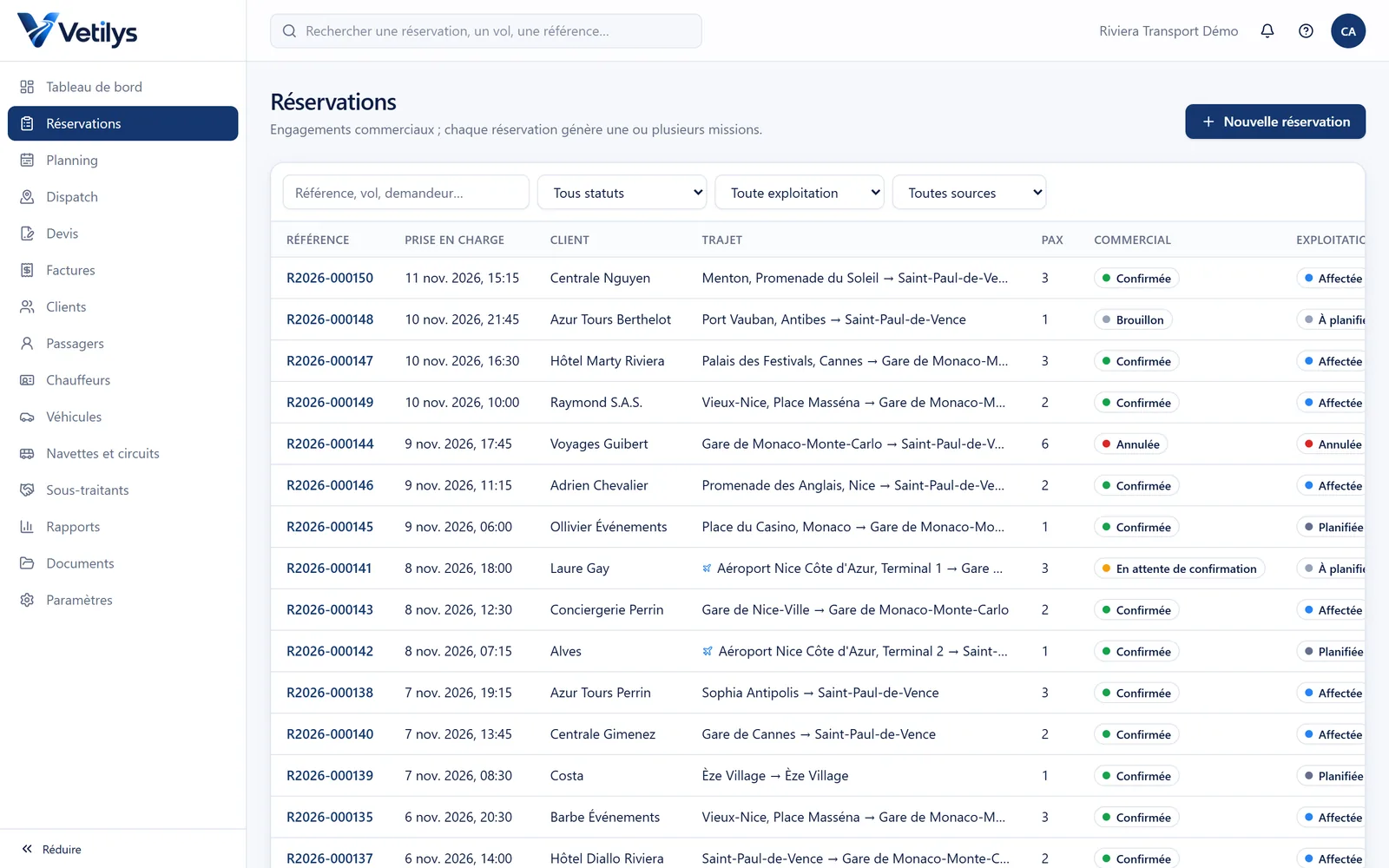Click the En attente de confirmation badge
Viewport: 1389px width, 868px height.
click(x=1179, y=569)
